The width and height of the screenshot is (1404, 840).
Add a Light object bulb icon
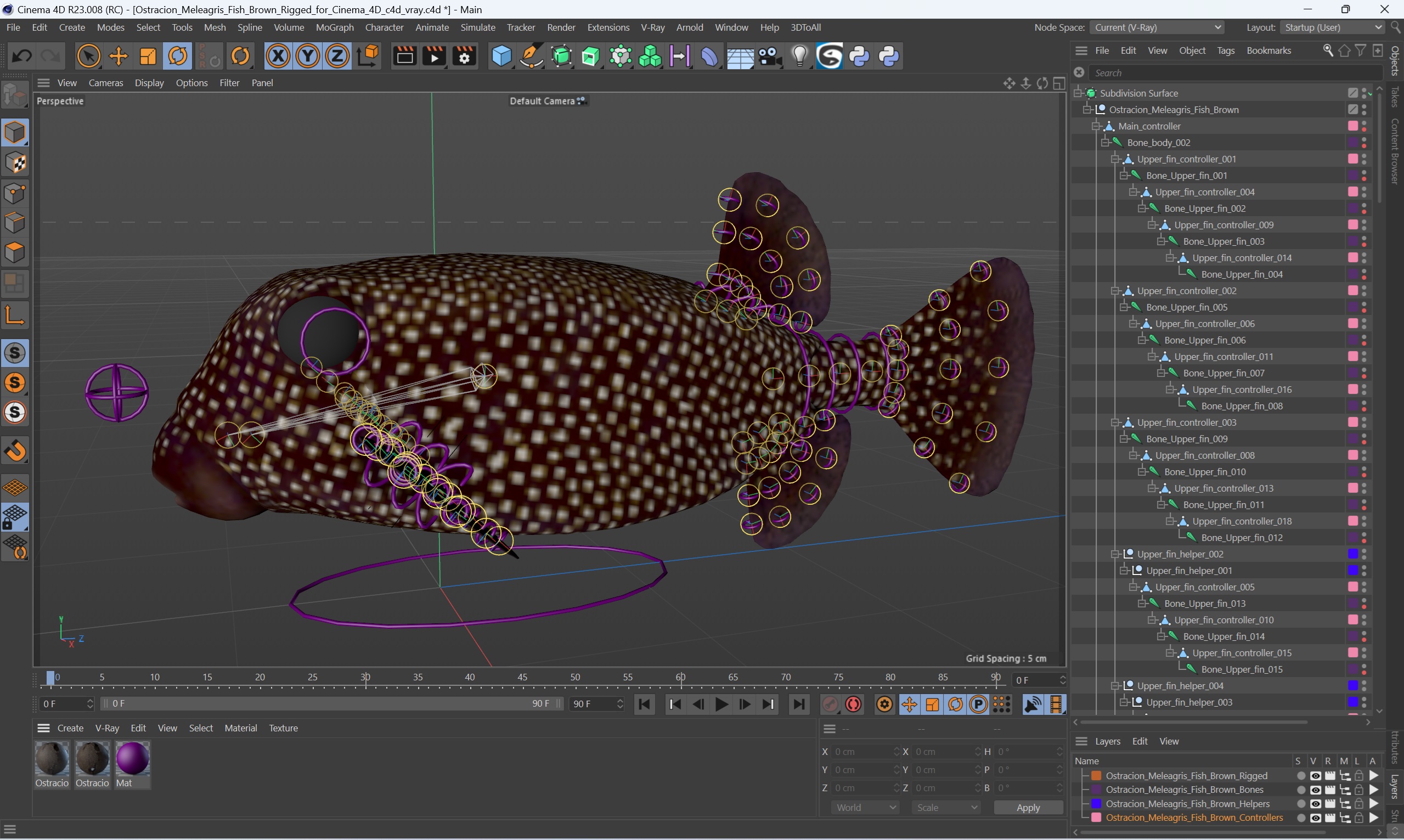[799, 56]
